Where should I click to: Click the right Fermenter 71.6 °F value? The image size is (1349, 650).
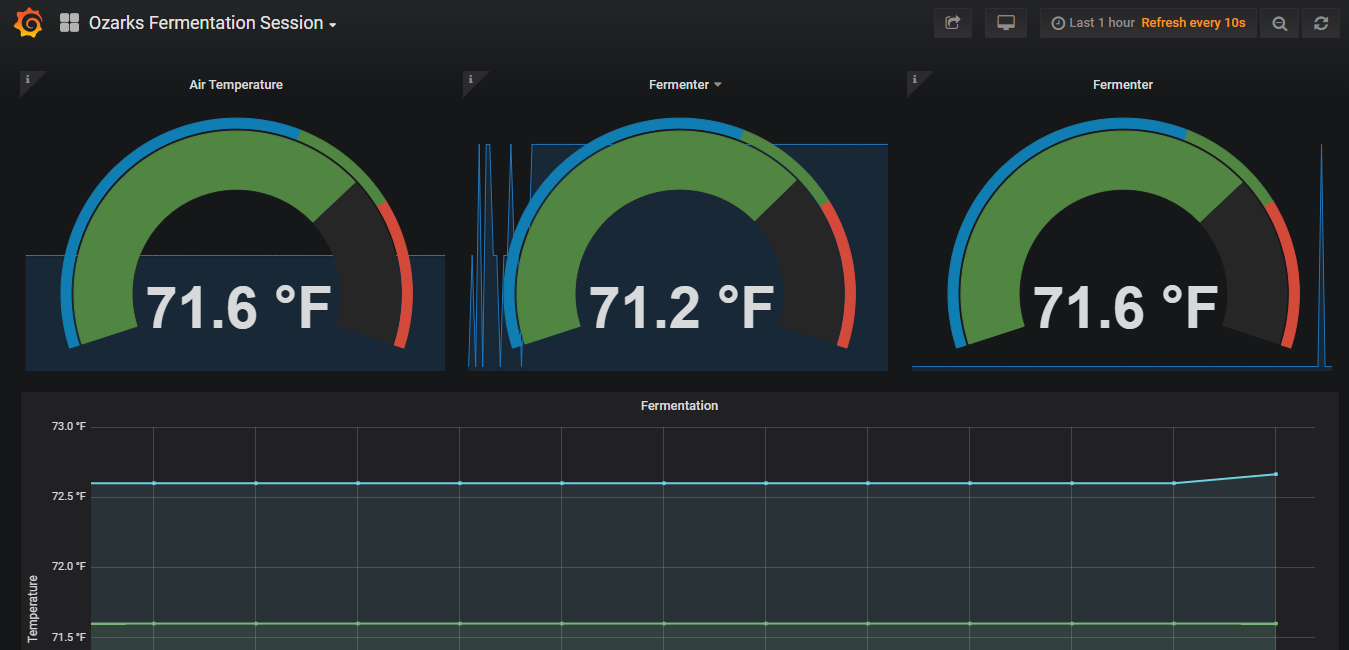click(x=1124, y=308)
